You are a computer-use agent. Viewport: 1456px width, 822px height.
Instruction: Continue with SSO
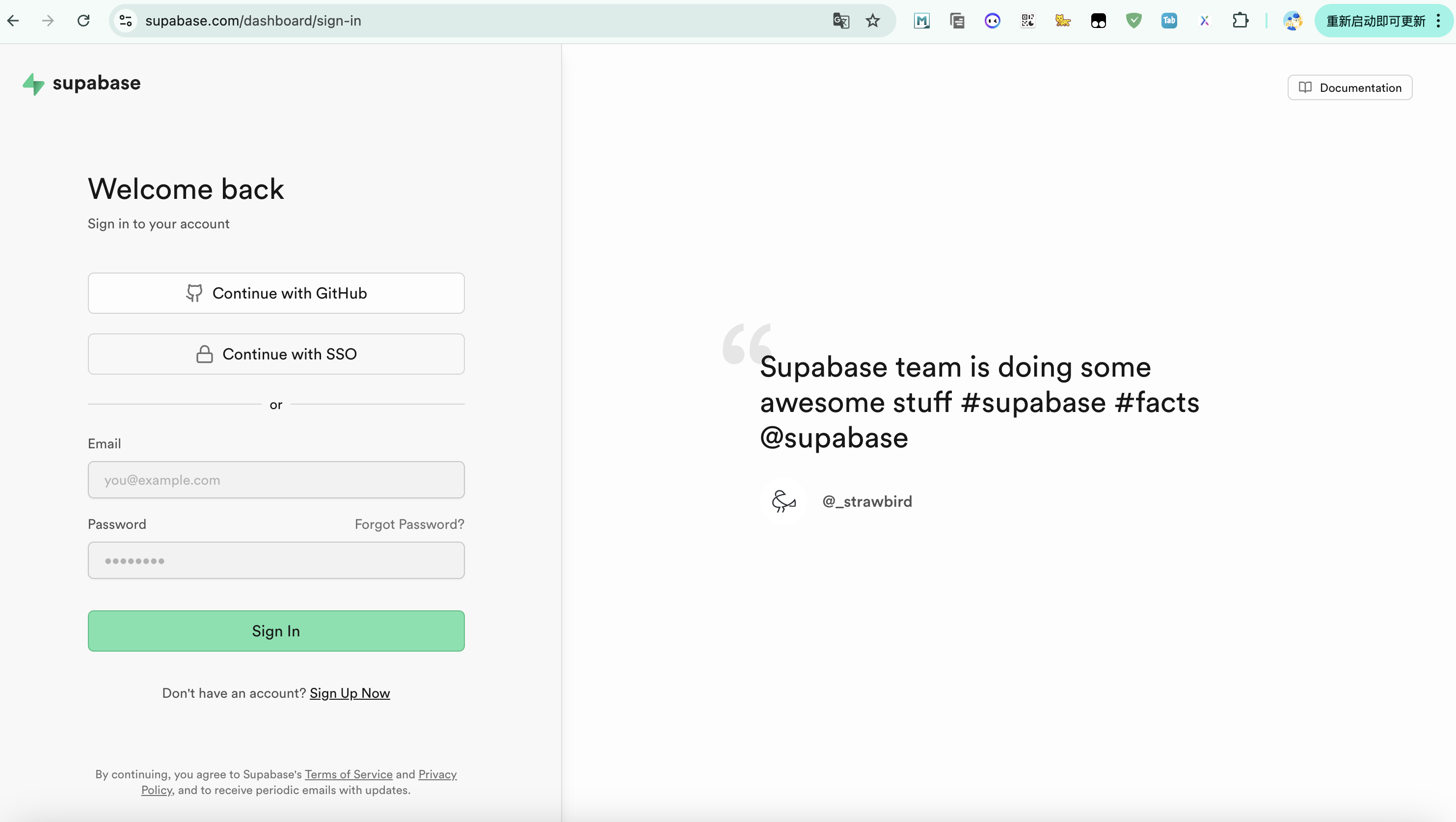[x=276, y=354]
